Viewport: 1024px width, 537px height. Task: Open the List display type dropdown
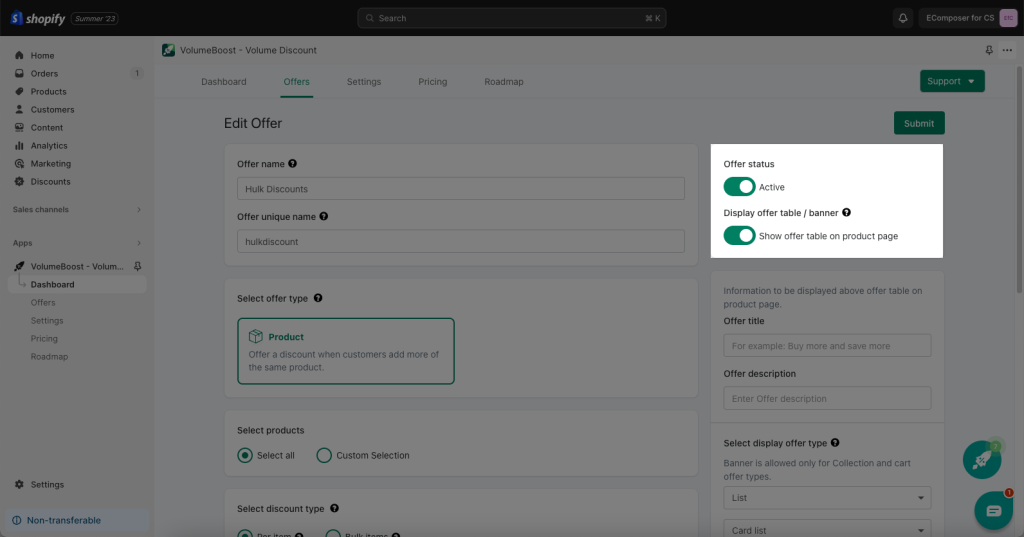pos(827,498)
